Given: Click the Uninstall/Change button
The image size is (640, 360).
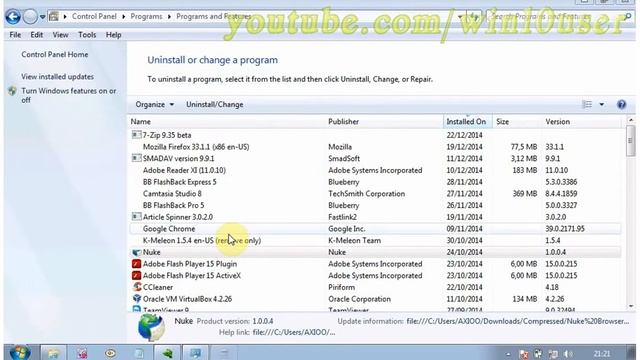Looking at the screenshot, I should coord(215,104).
